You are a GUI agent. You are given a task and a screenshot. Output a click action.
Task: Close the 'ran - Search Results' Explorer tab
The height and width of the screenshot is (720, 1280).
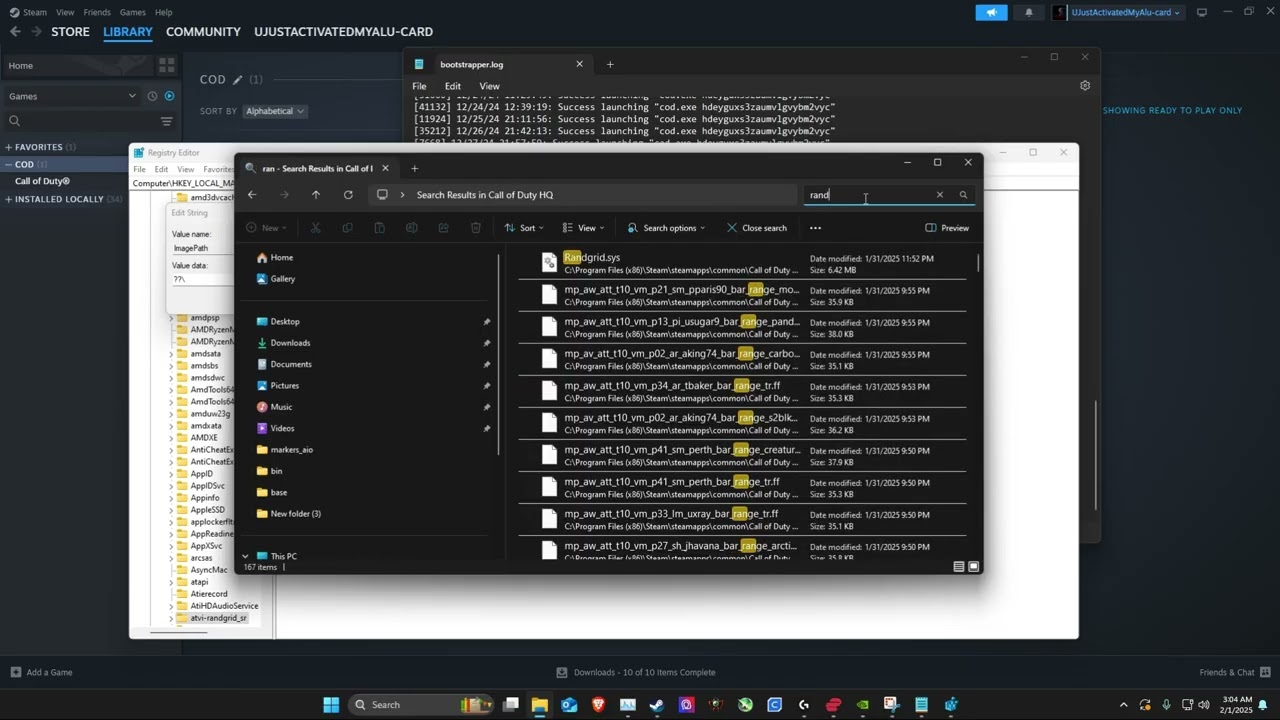(x=385, y=168)
